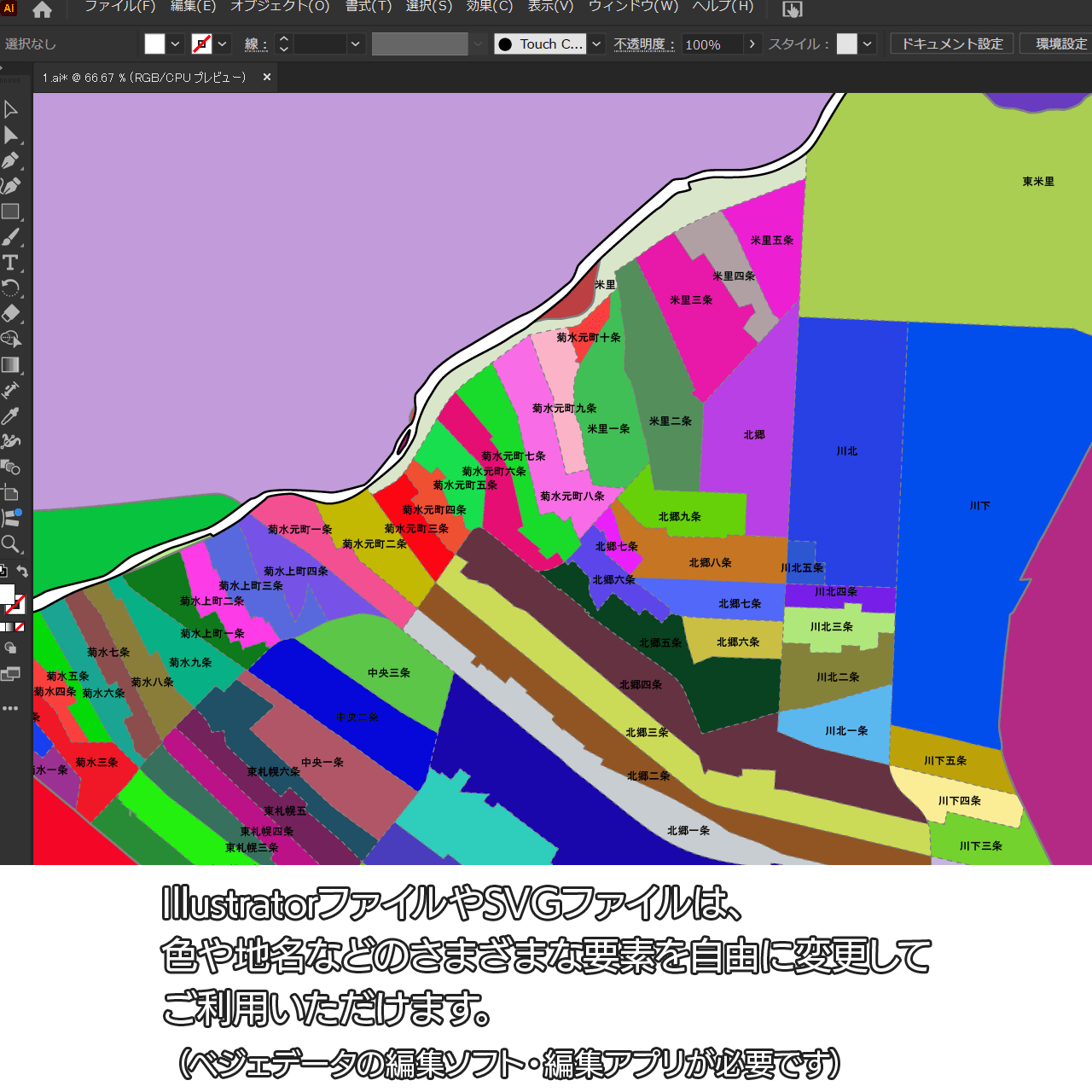Image resolution: width=1092 pixels, height=1092 pixels.
Task: Choose the Eraser tool
Action: tap(10, 313)
